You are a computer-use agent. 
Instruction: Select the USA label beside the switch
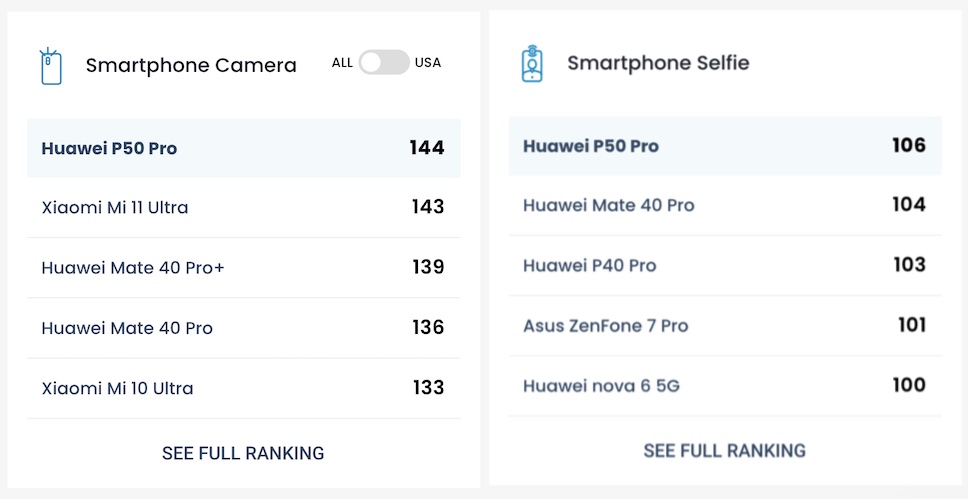pyautogui.click(x=428, y=63)
